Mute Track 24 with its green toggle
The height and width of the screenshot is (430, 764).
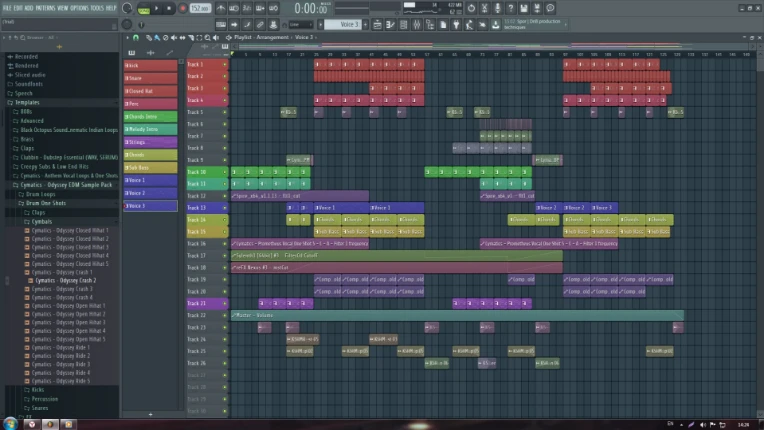tap(225, 339)
